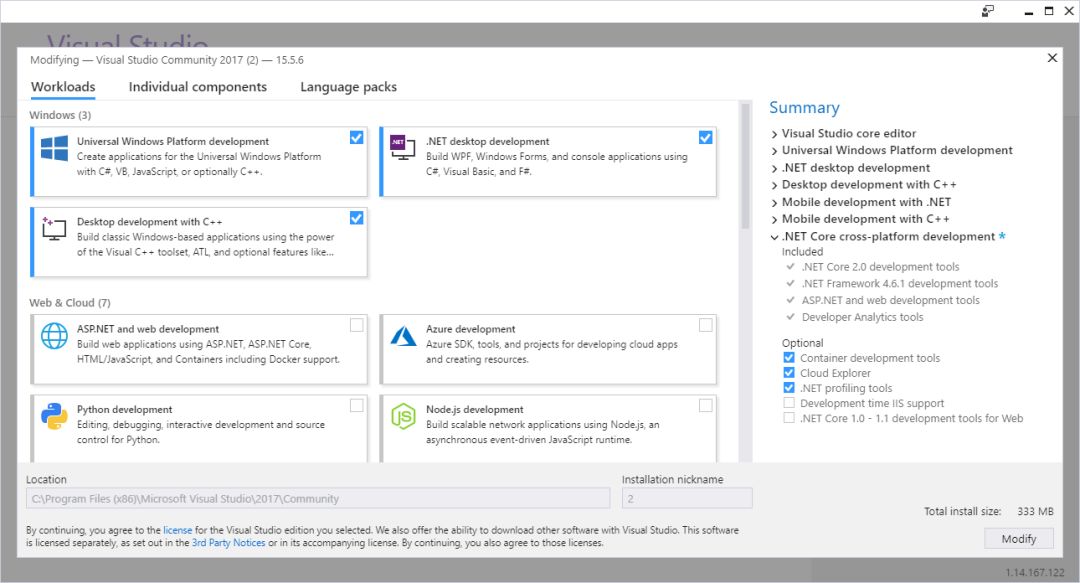Uncheck Desktop development with C++ workload

click(x=356, y=218)
